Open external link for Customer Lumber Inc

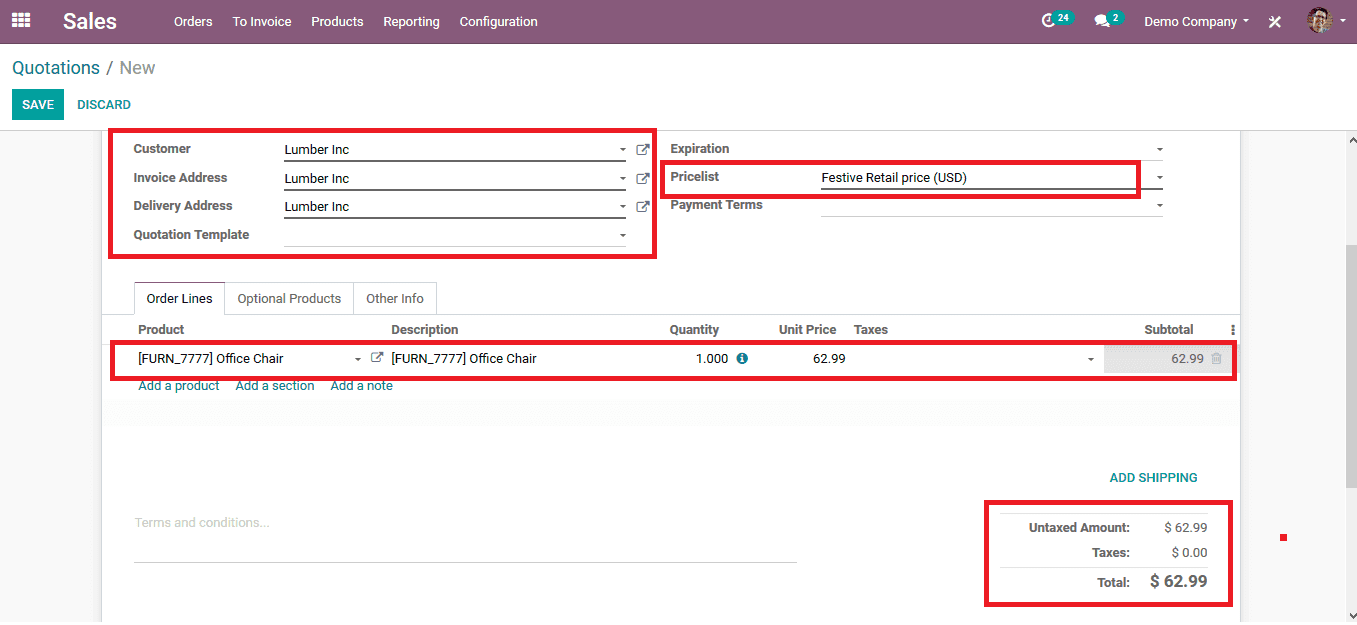click(643, 150)
